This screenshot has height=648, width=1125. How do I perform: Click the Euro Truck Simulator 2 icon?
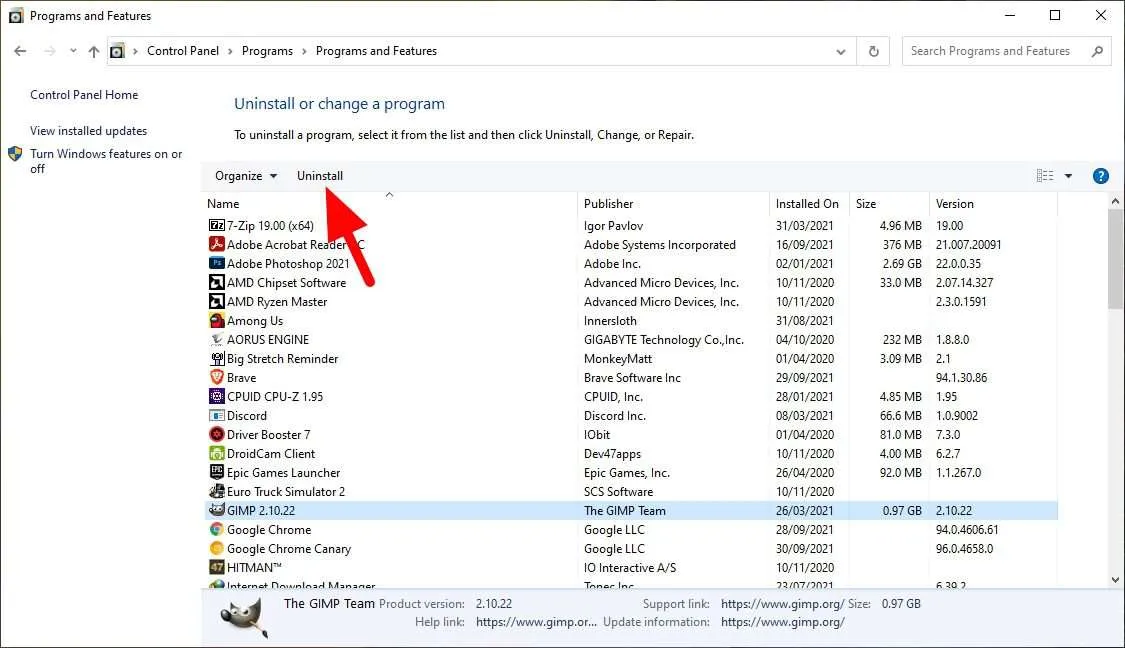tap(216, 492)
